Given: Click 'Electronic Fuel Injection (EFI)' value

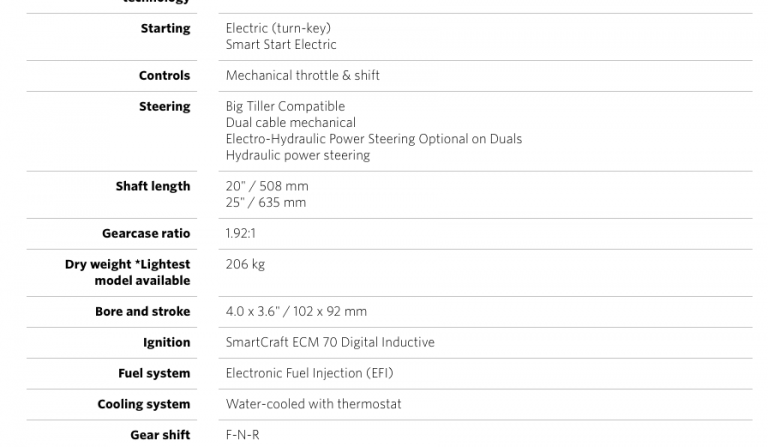Looking at the screenshot, I should [310, 373].
